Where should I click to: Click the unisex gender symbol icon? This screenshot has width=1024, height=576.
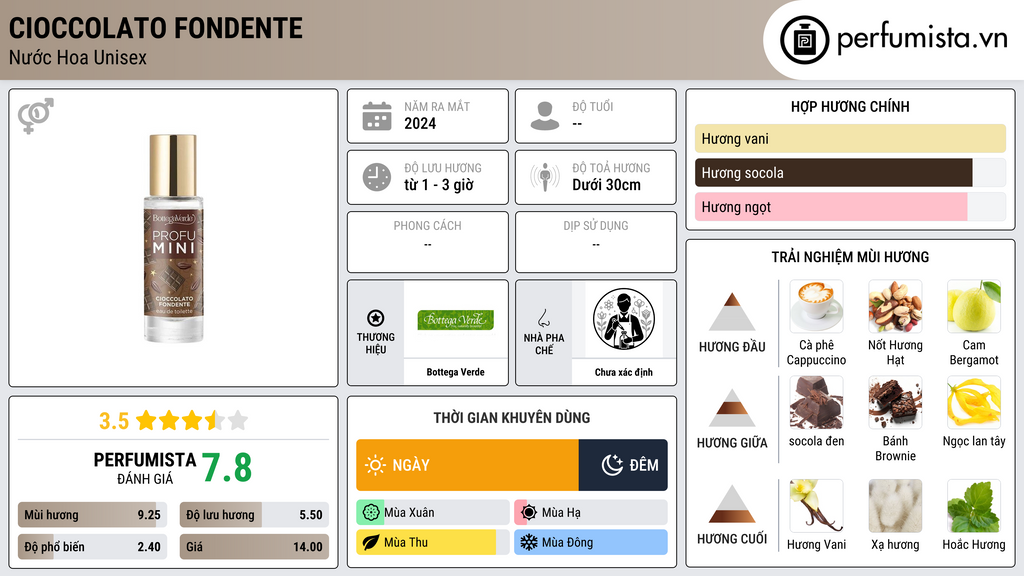[x=36, y=116]
